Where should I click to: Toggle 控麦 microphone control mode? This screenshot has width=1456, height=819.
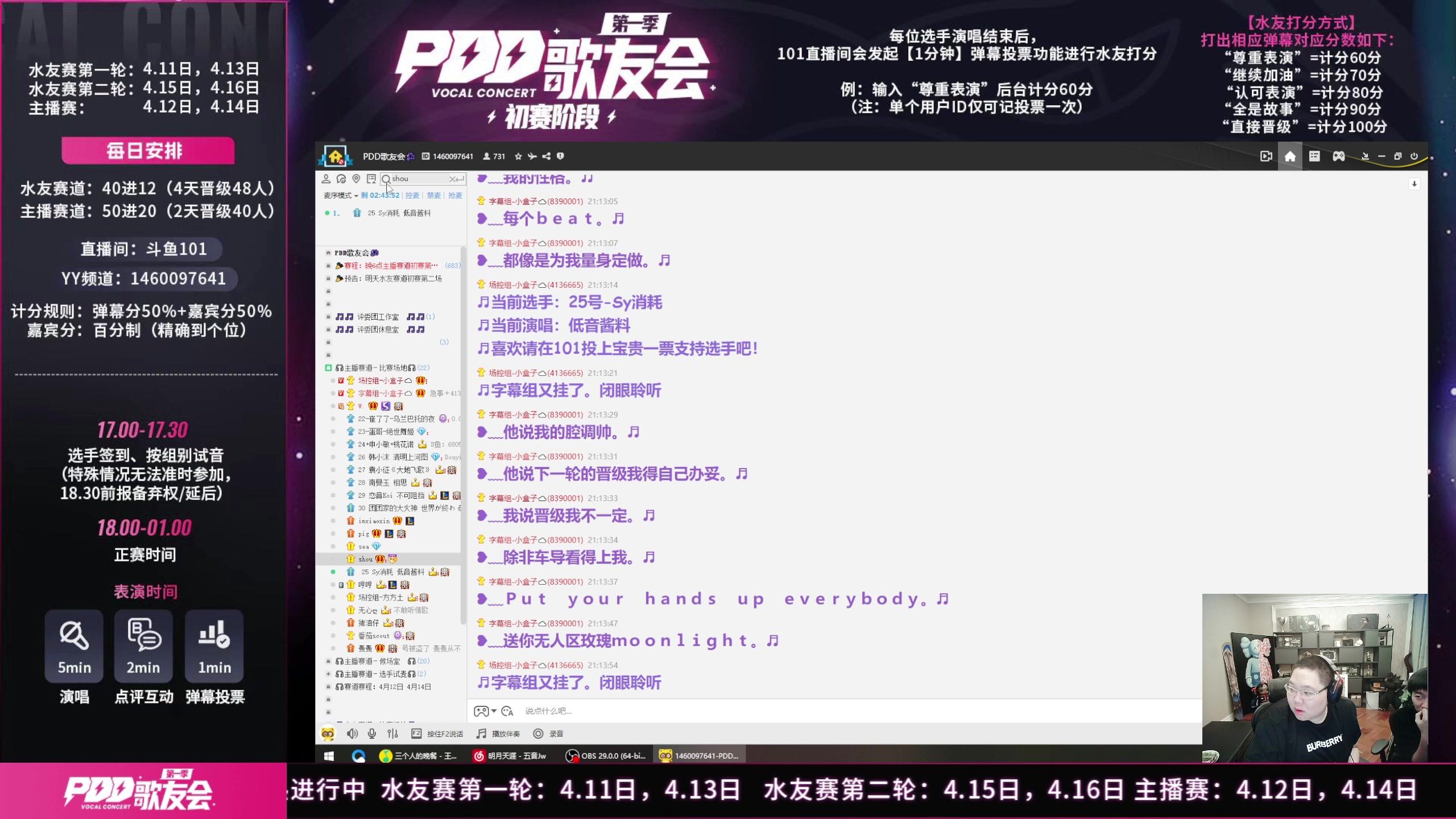tap(413, 196)
